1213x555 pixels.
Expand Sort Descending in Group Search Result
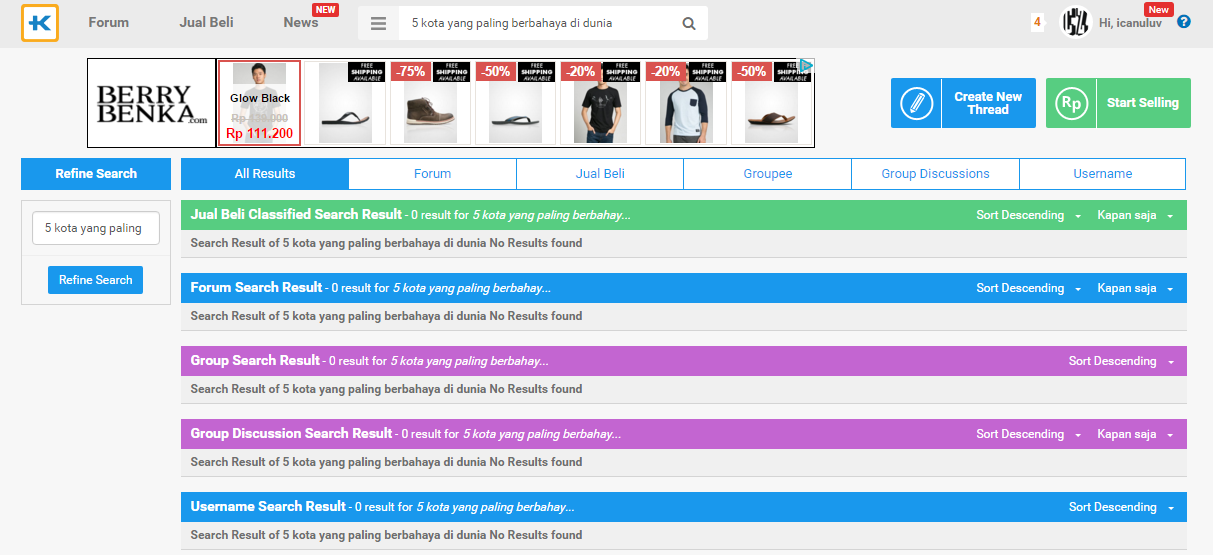point(1121,362)
